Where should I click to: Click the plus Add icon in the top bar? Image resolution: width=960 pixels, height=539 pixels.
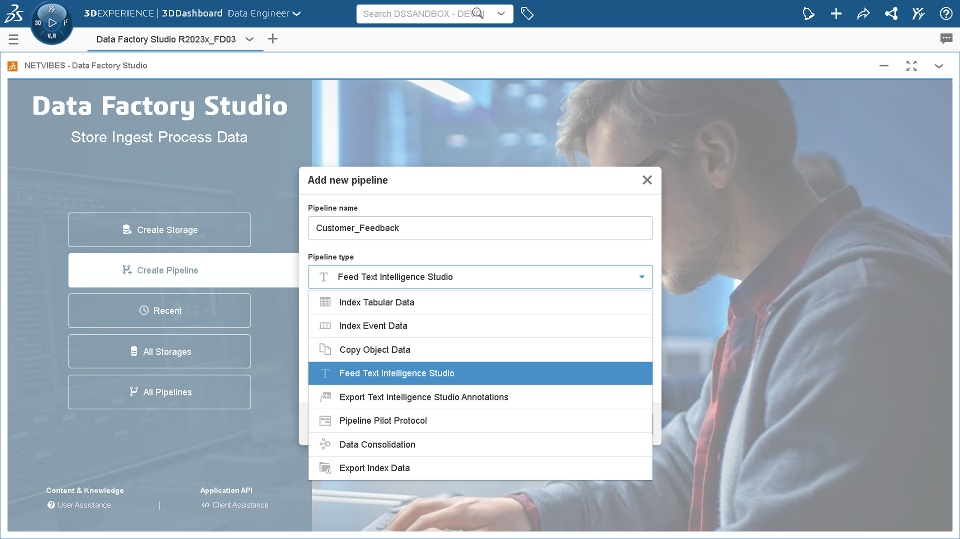(836, 13)
